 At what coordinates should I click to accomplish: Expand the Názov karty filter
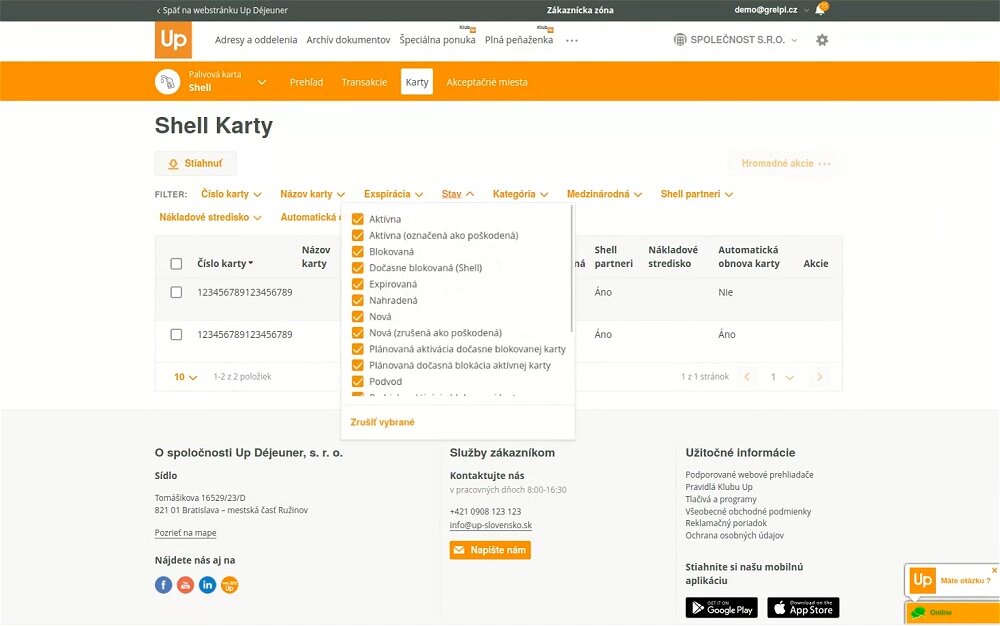pos(312,194)
